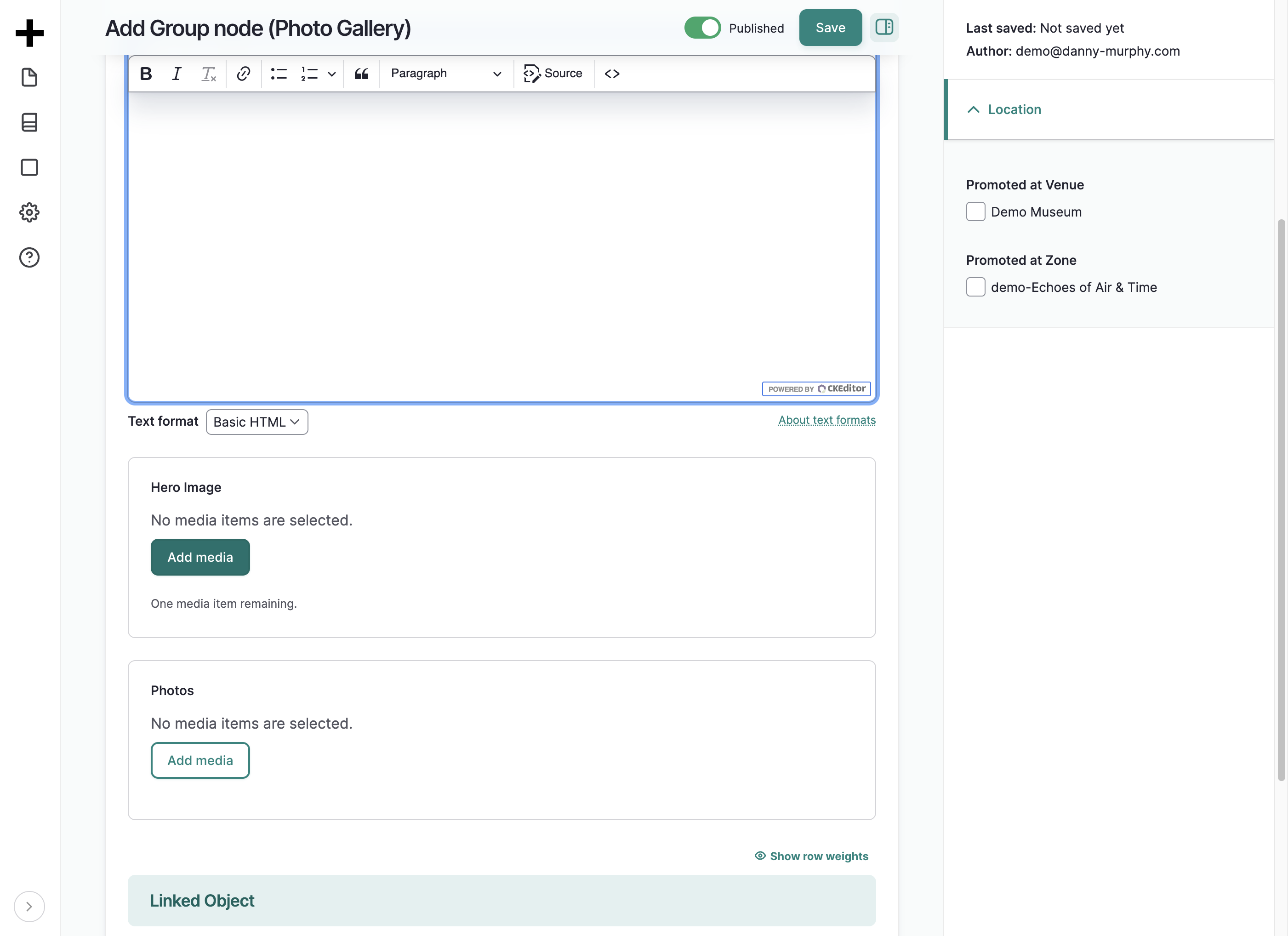The image size is (1288, 936).
Task: Click remove formatting icon
Action: pos(208,73)
